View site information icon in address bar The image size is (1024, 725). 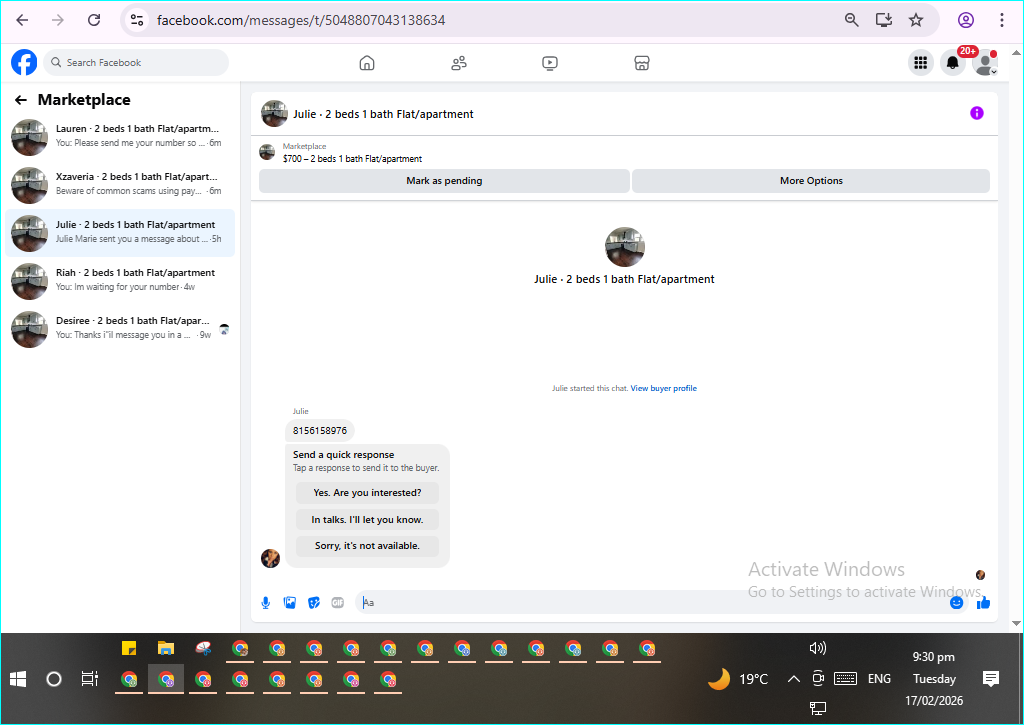pyautogui.click(x=137, y=20)
